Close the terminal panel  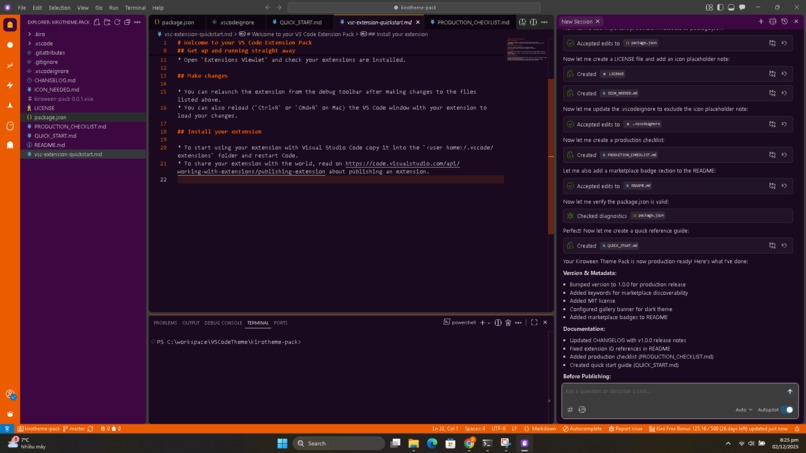[x=545, y=322]
